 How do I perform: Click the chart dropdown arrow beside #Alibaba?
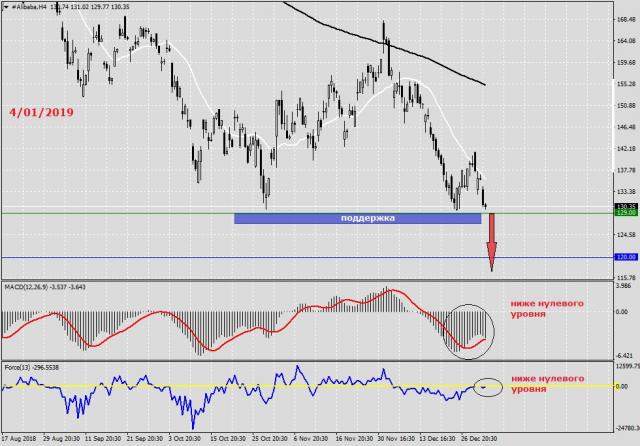point(7,8)
